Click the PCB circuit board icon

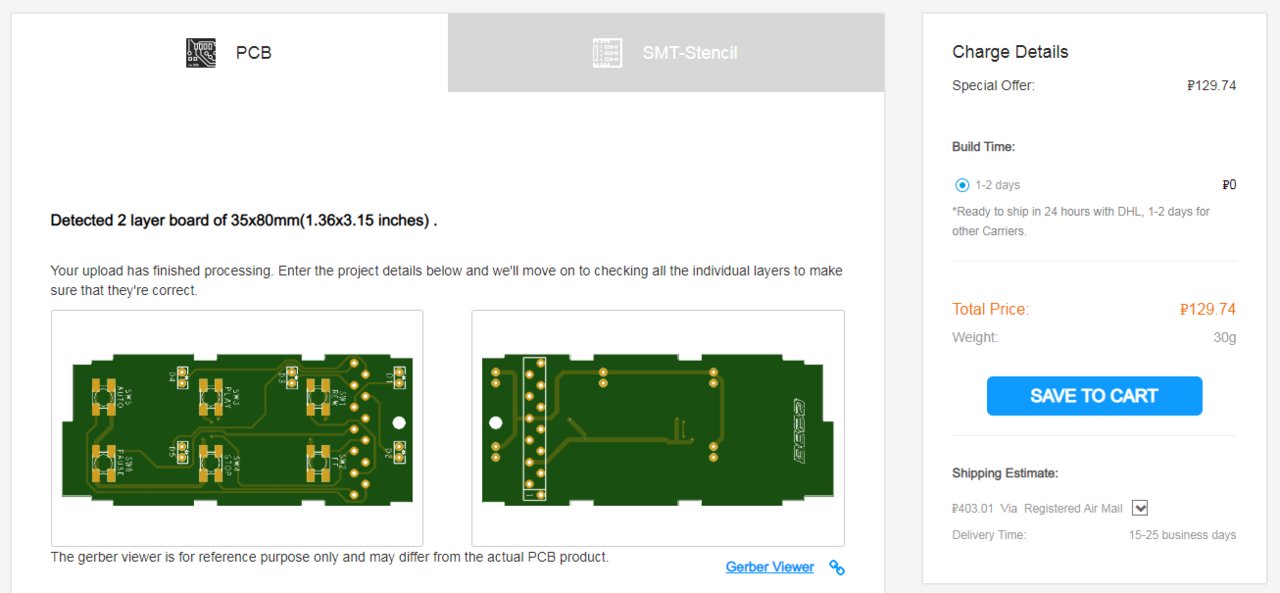click(x=201, y=53)
